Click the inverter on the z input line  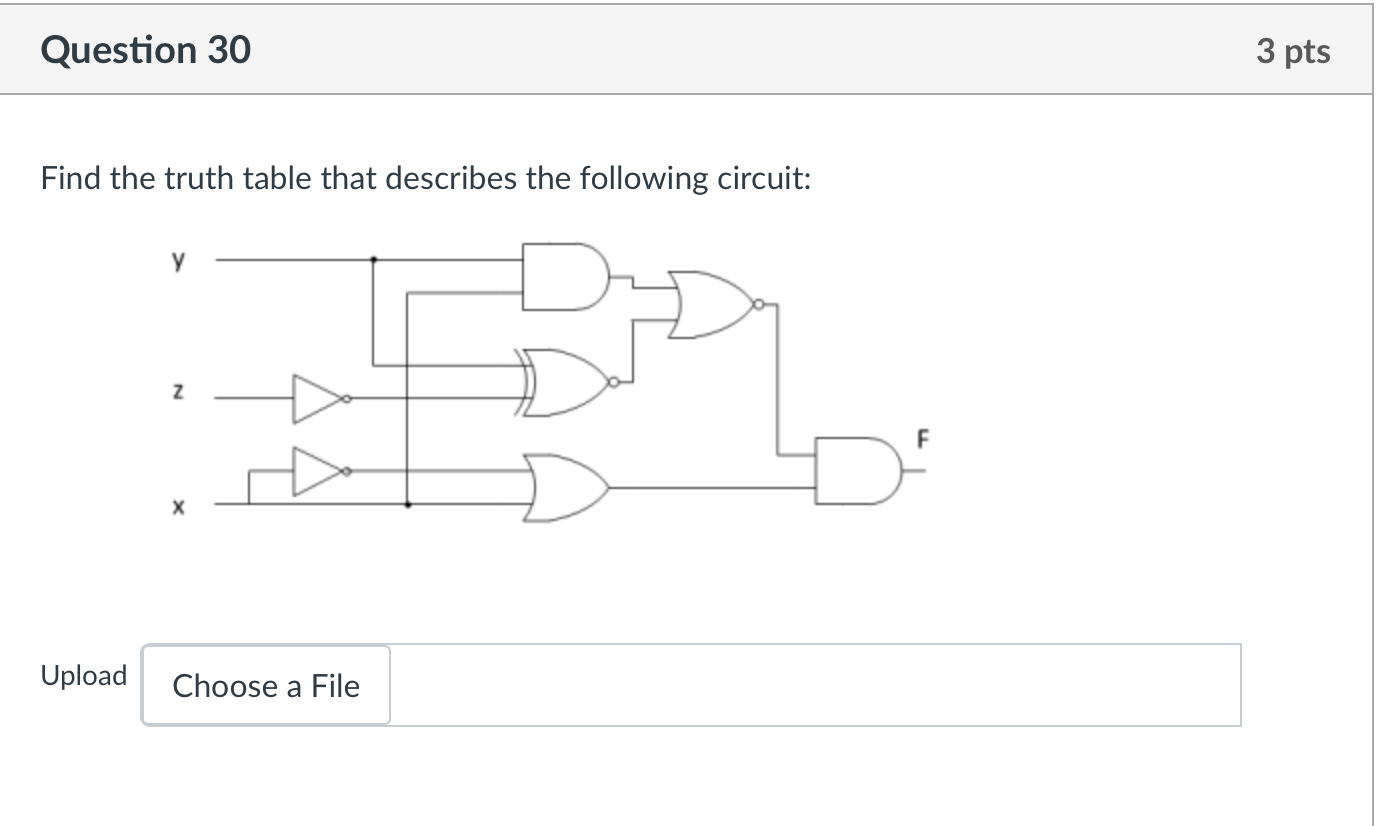click(x=313, y=397)
